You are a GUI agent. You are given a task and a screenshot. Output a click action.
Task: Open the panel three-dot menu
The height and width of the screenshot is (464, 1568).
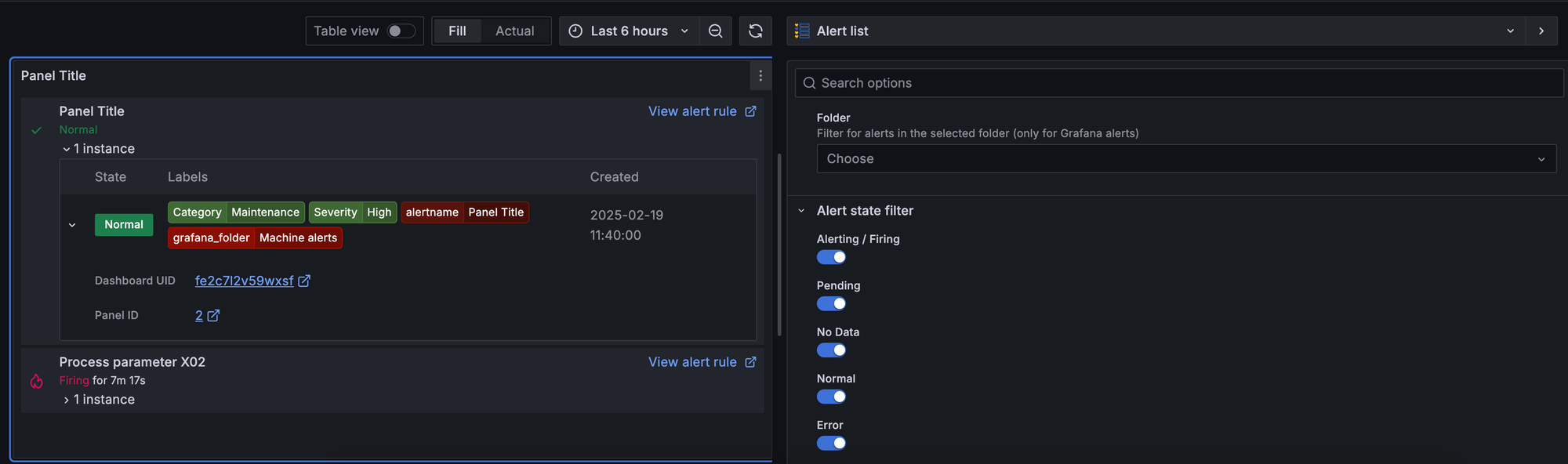760,76
